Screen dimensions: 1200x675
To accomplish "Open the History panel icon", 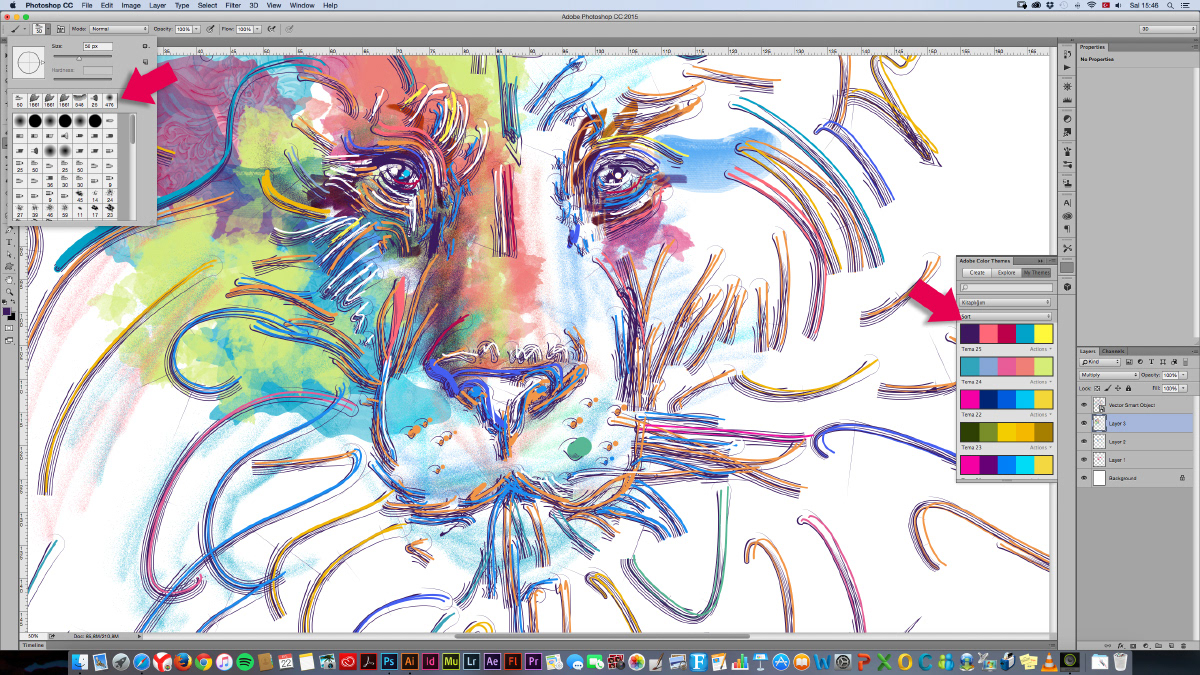I will pos(1066,54).
